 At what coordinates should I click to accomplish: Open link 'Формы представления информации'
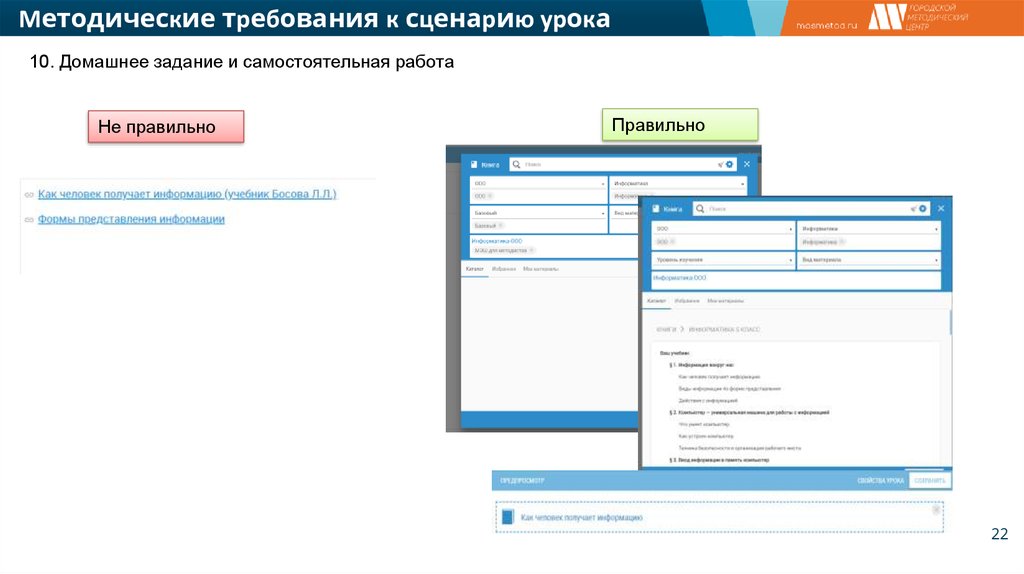coord(131,220)
